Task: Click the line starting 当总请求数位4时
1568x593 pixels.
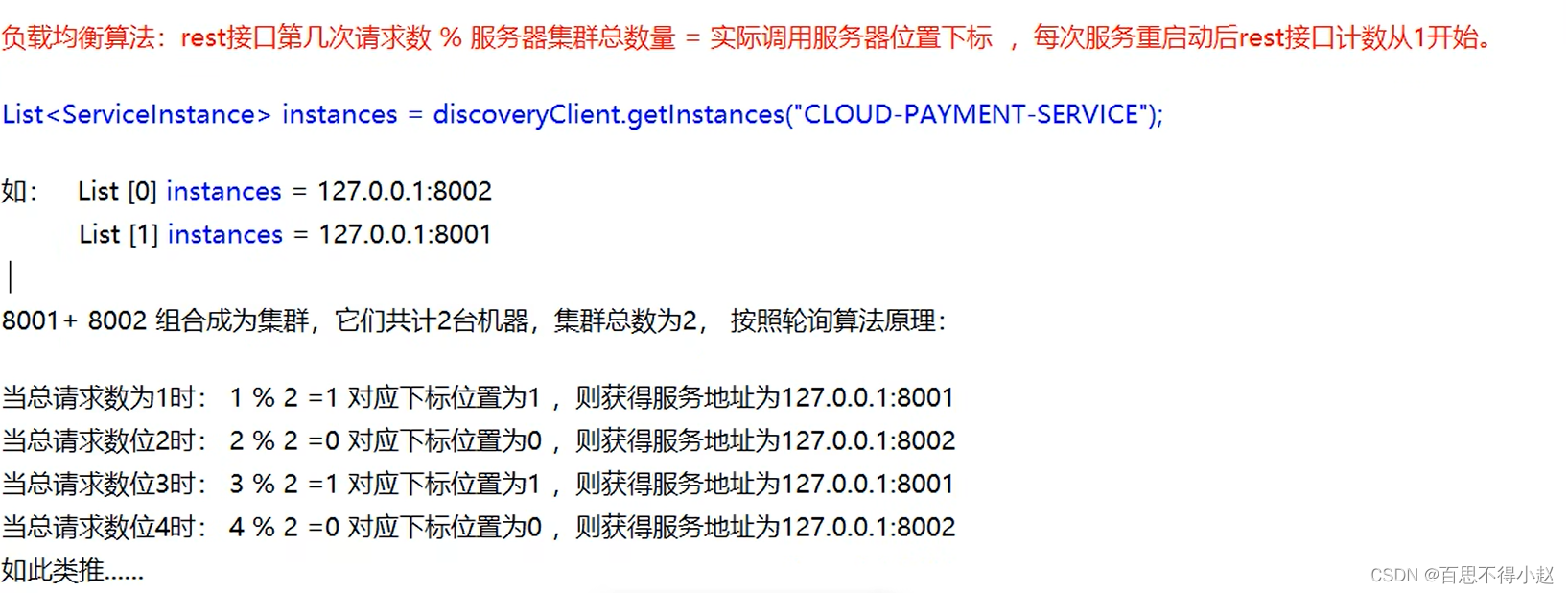Action: (x=479, y=527)
